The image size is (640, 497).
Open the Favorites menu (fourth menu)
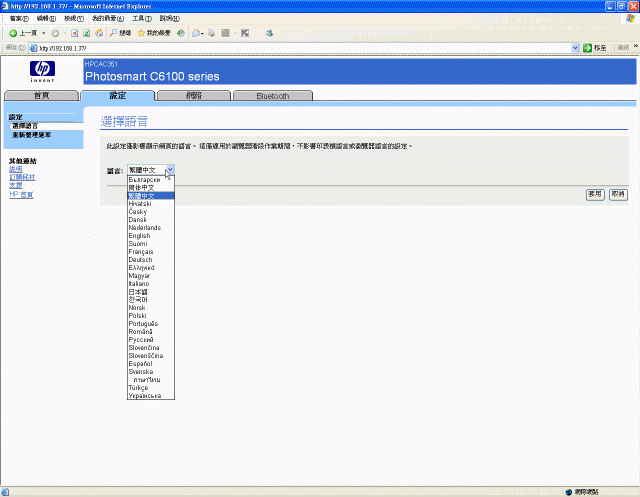pos(108,18)
